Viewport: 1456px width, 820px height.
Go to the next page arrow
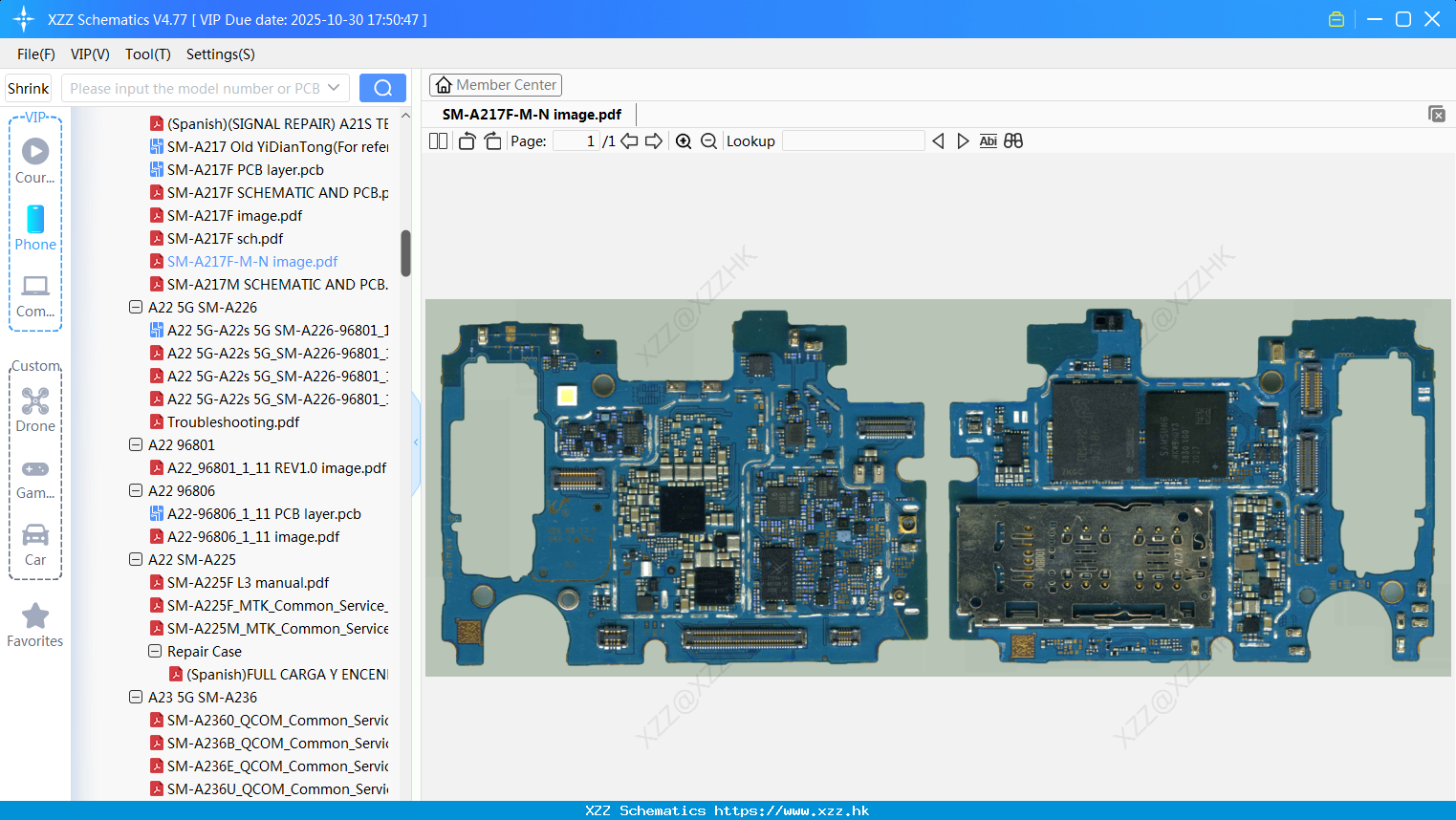654,140
